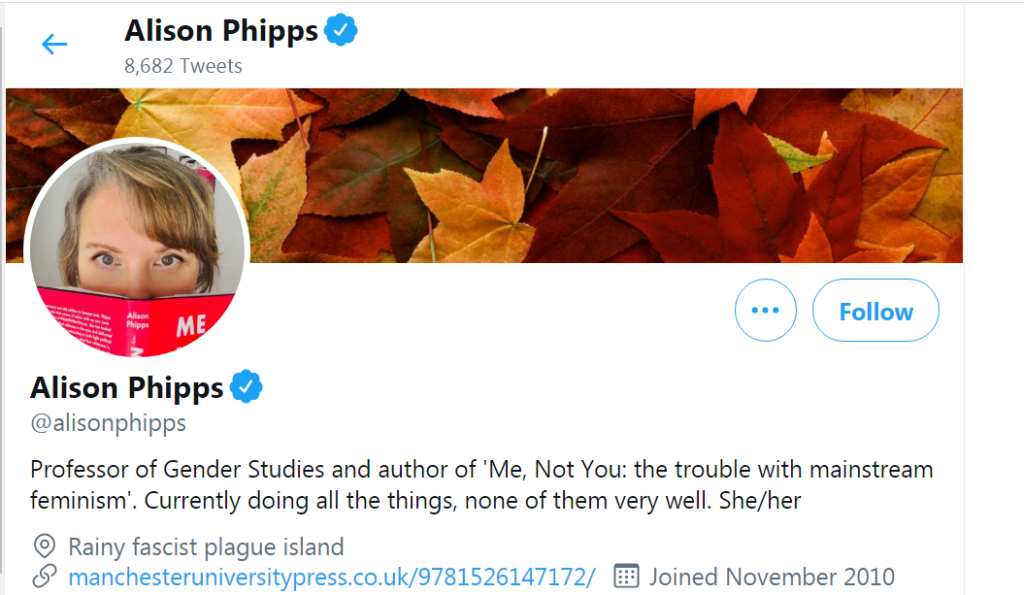Open the three-dot more options menu
Image resolution: width=1024 pixels, height=595 pixels.
pyautogui.click(x=765, y=310)
